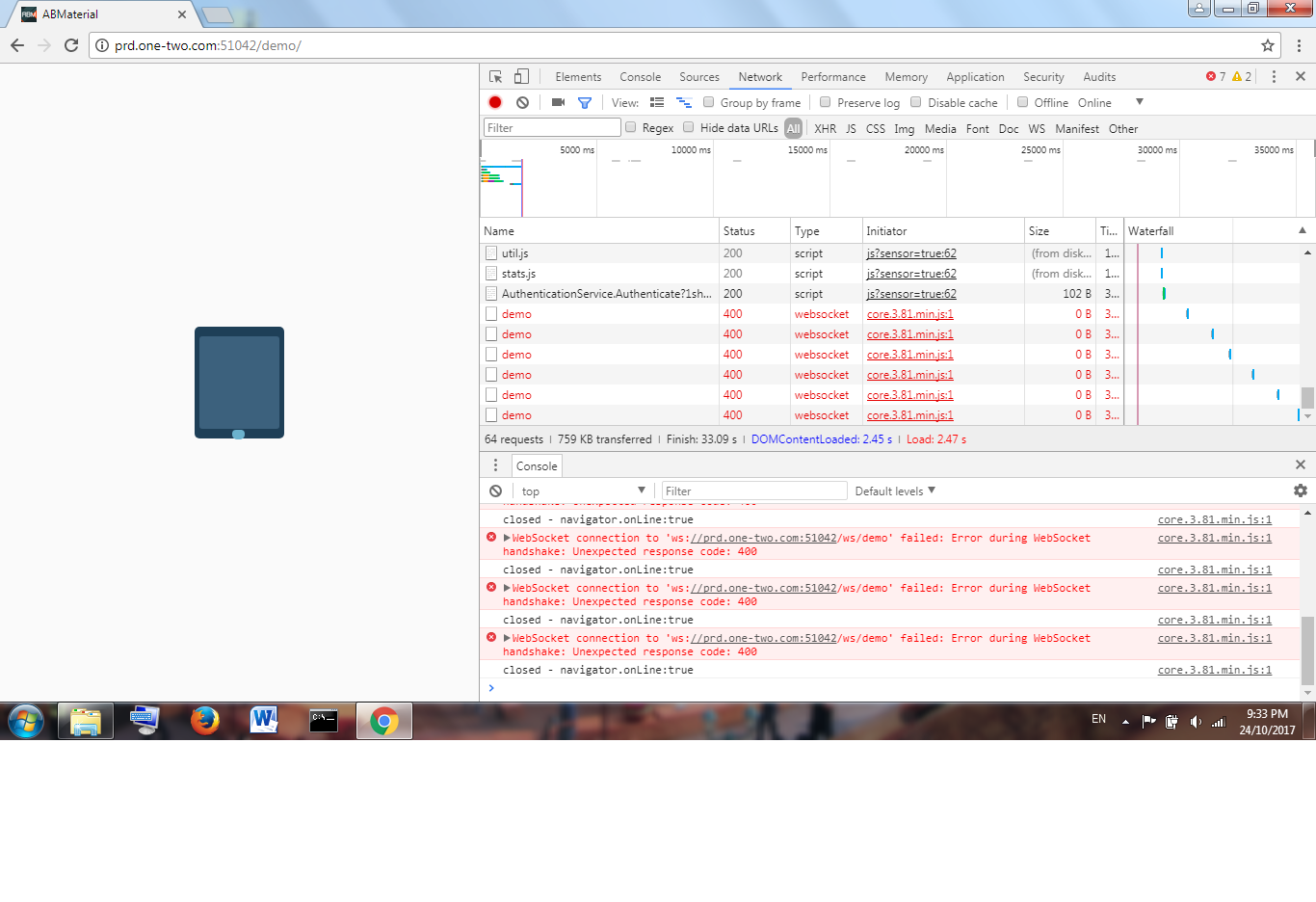
Task: Click the browser address bar URL
Action: 208,45
